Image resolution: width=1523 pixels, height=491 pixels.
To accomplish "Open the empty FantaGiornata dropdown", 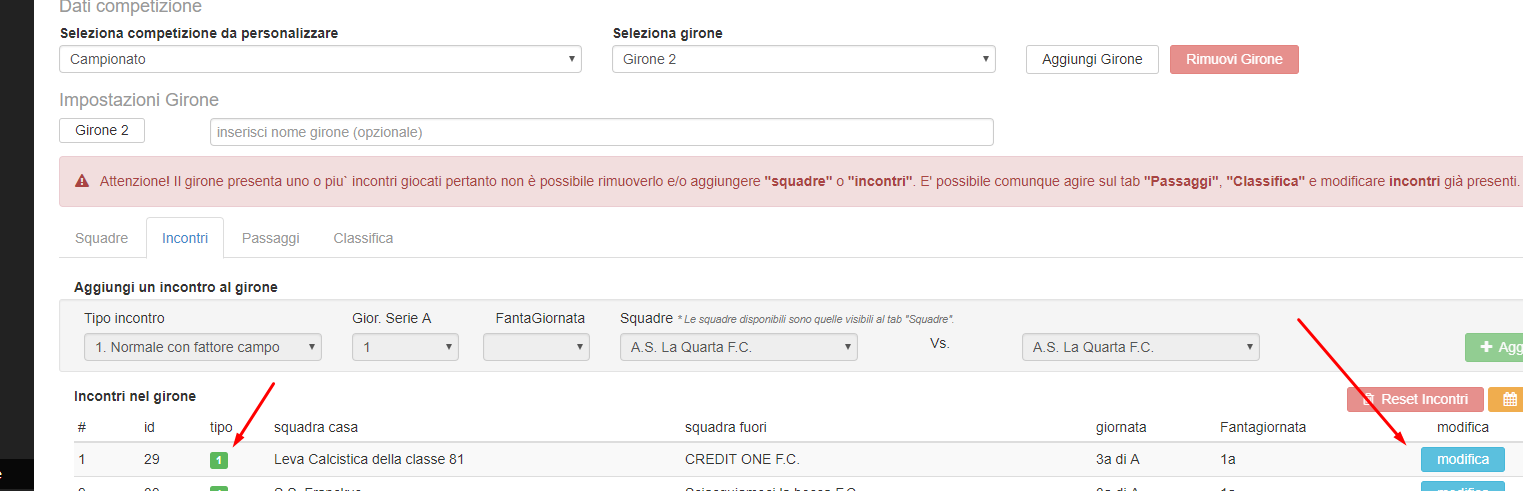I will (x=536, y=347).
